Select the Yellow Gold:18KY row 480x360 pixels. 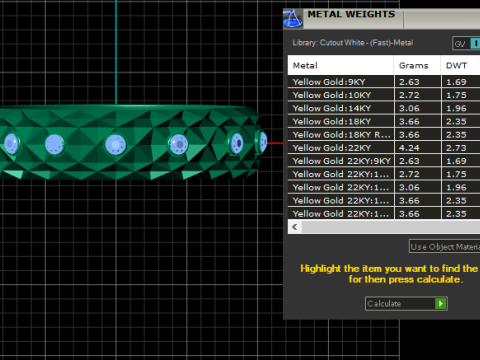coord(384,122)
